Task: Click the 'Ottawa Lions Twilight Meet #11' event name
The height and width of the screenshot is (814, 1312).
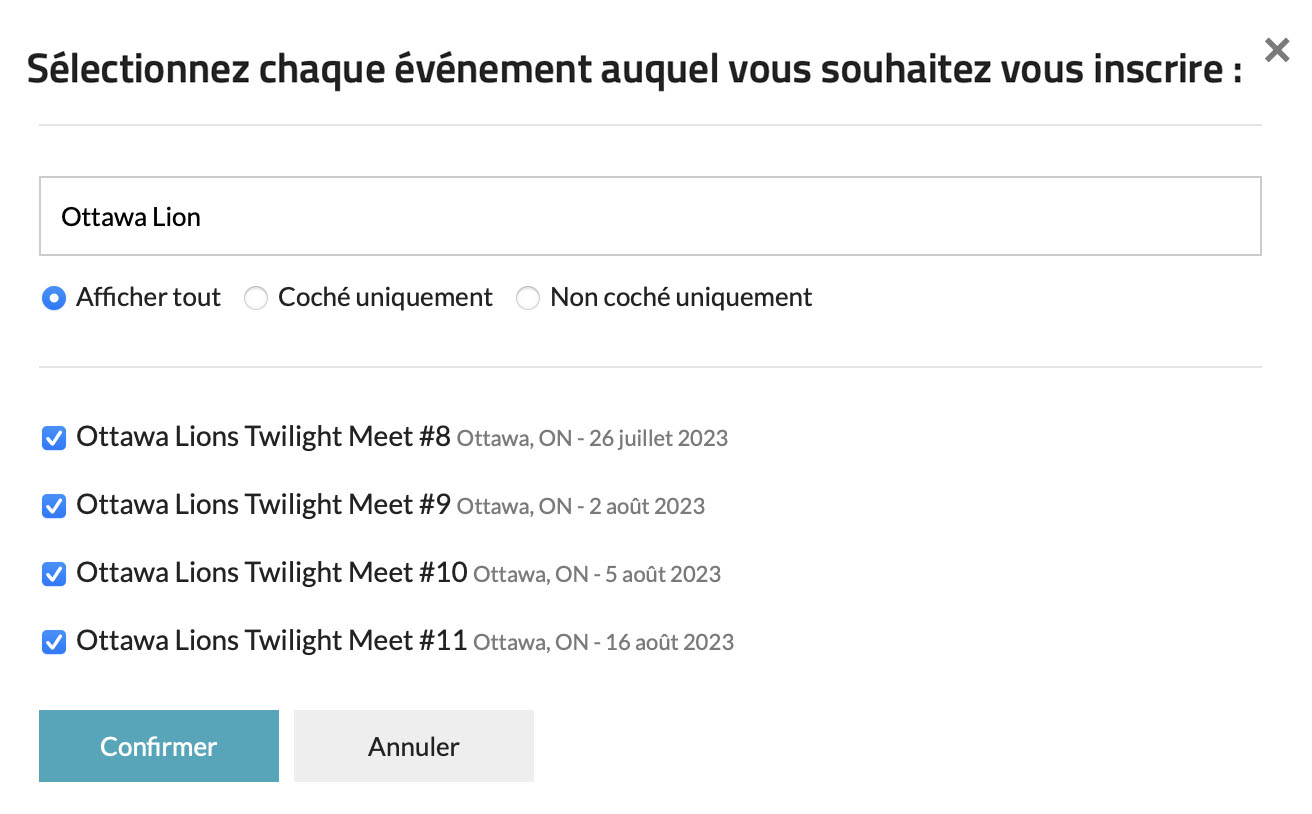Action: pyautogui.click(x=271, y=641)
